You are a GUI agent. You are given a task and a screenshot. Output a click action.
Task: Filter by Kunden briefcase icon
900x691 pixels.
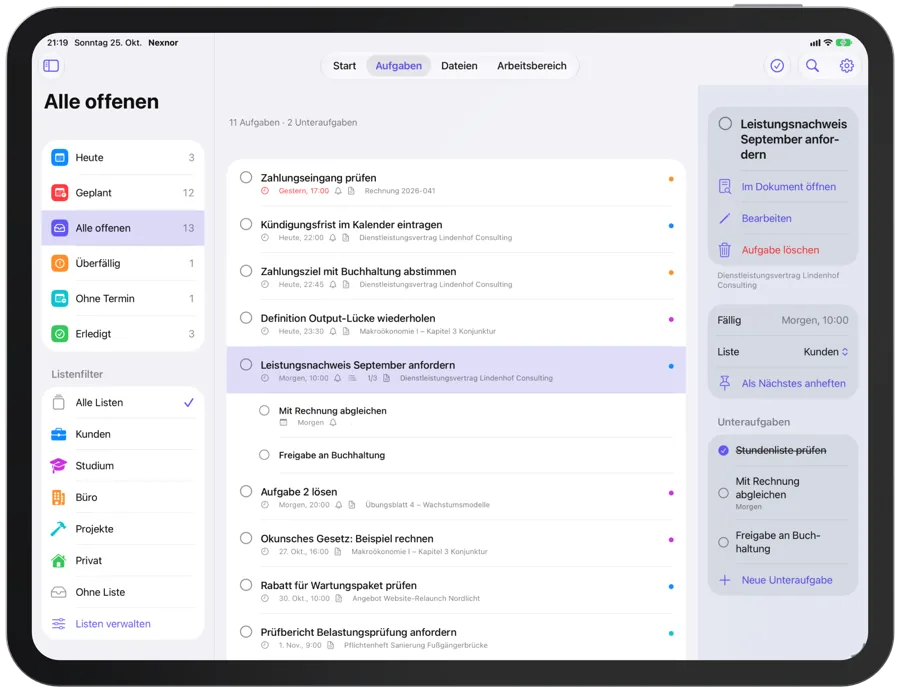point(59,434)
